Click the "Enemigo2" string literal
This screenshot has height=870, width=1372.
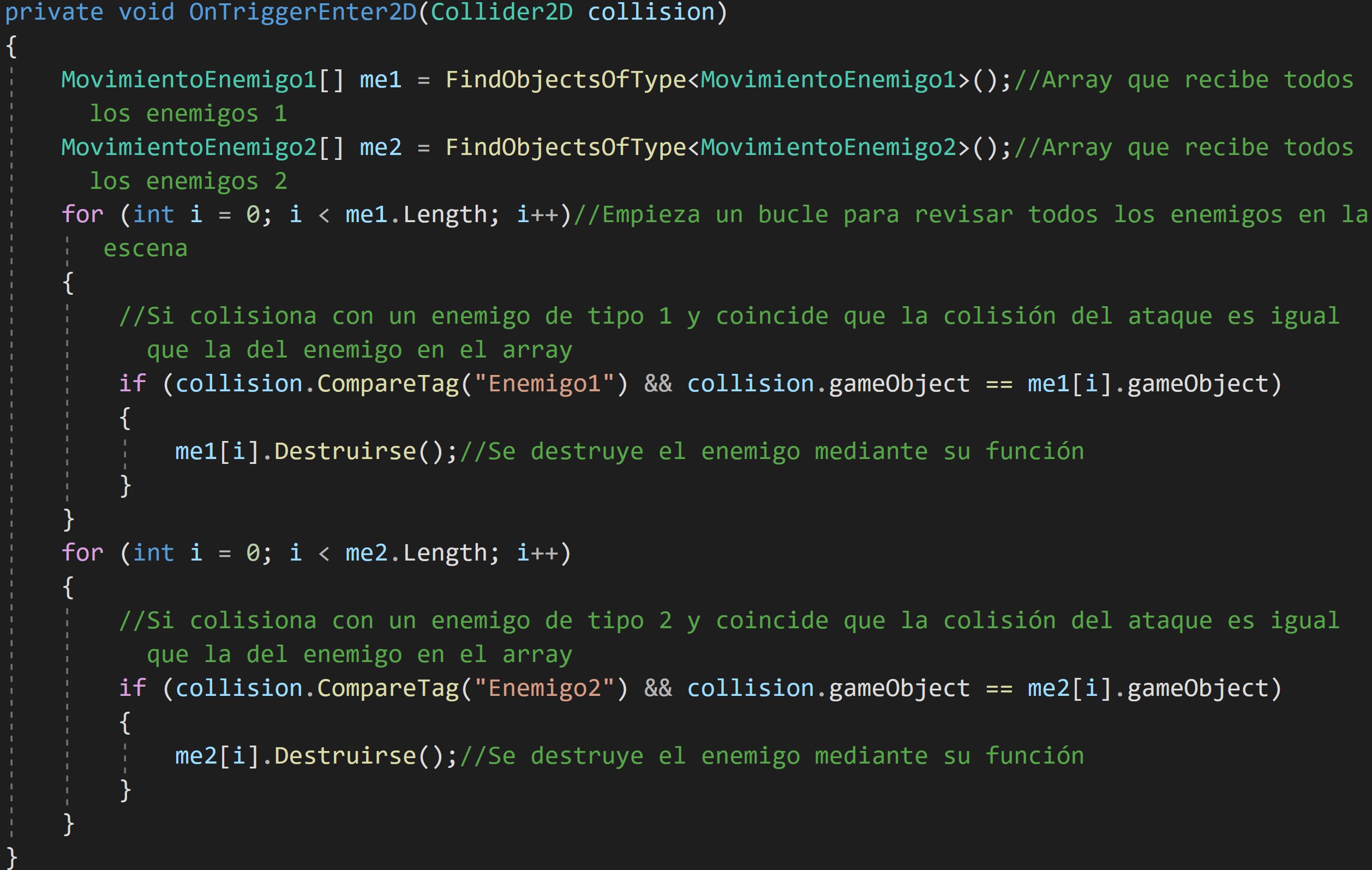coord(544,688)
